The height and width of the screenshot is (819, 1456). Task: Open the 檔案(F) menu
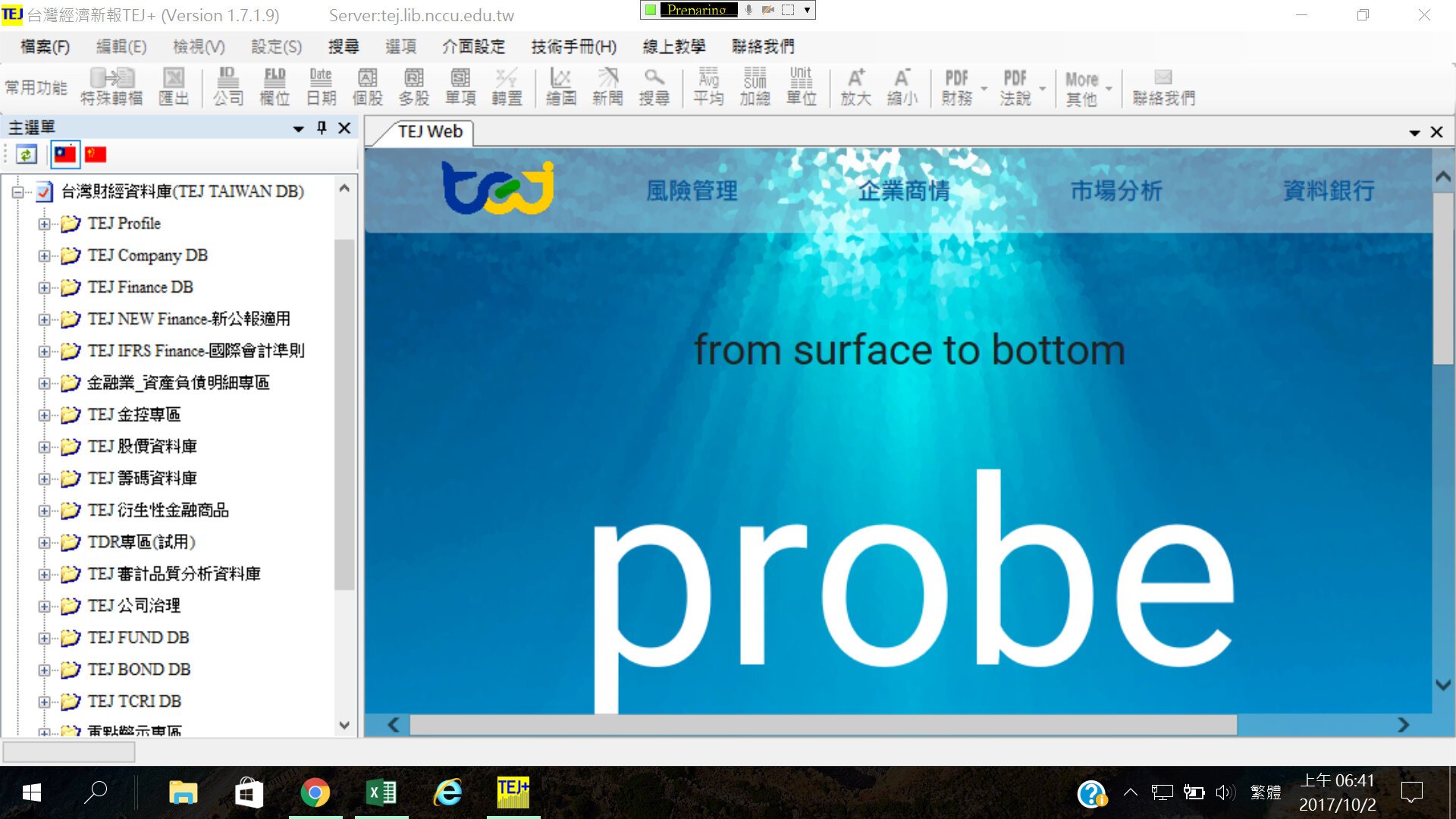[45, 47]
